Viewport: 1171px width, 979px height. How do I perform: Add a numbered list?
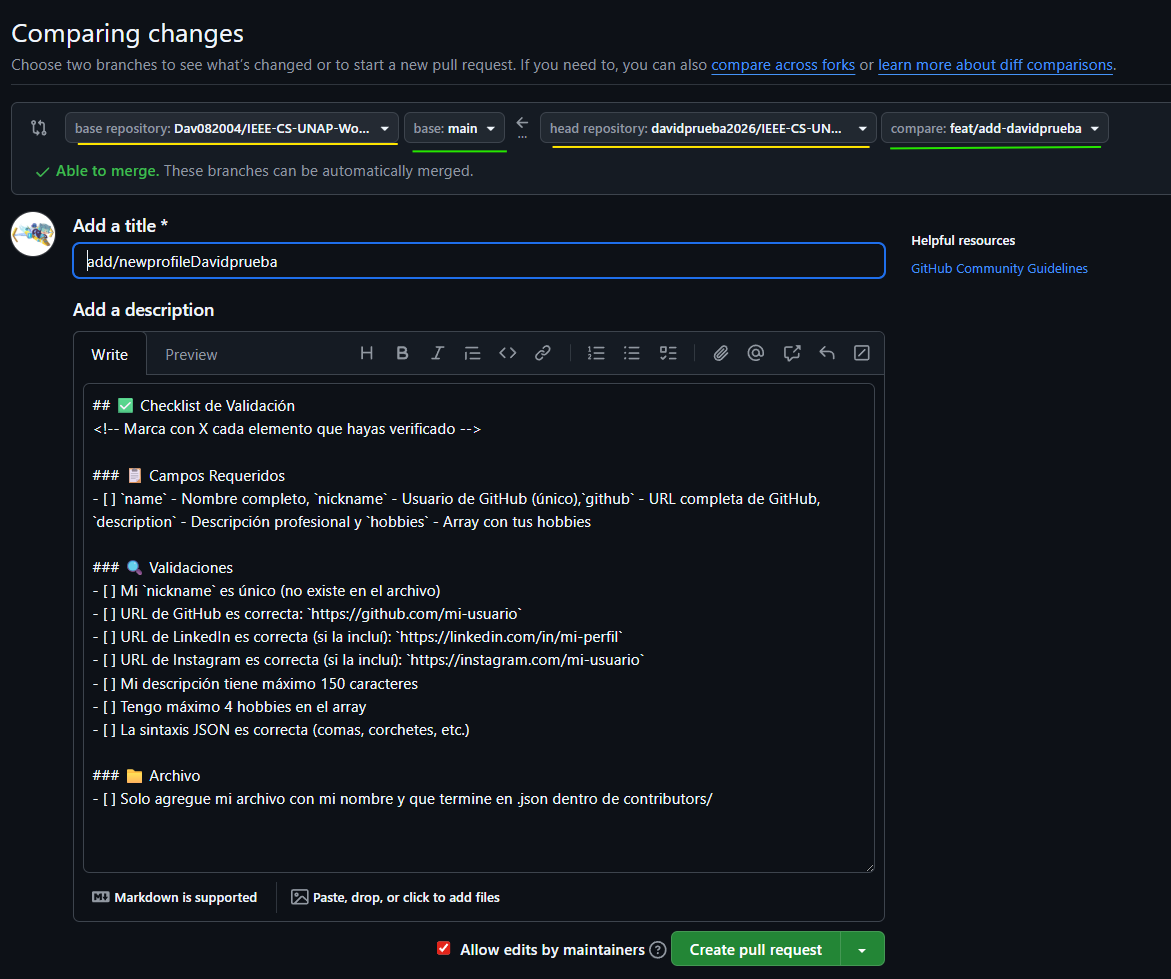(596, 353)
